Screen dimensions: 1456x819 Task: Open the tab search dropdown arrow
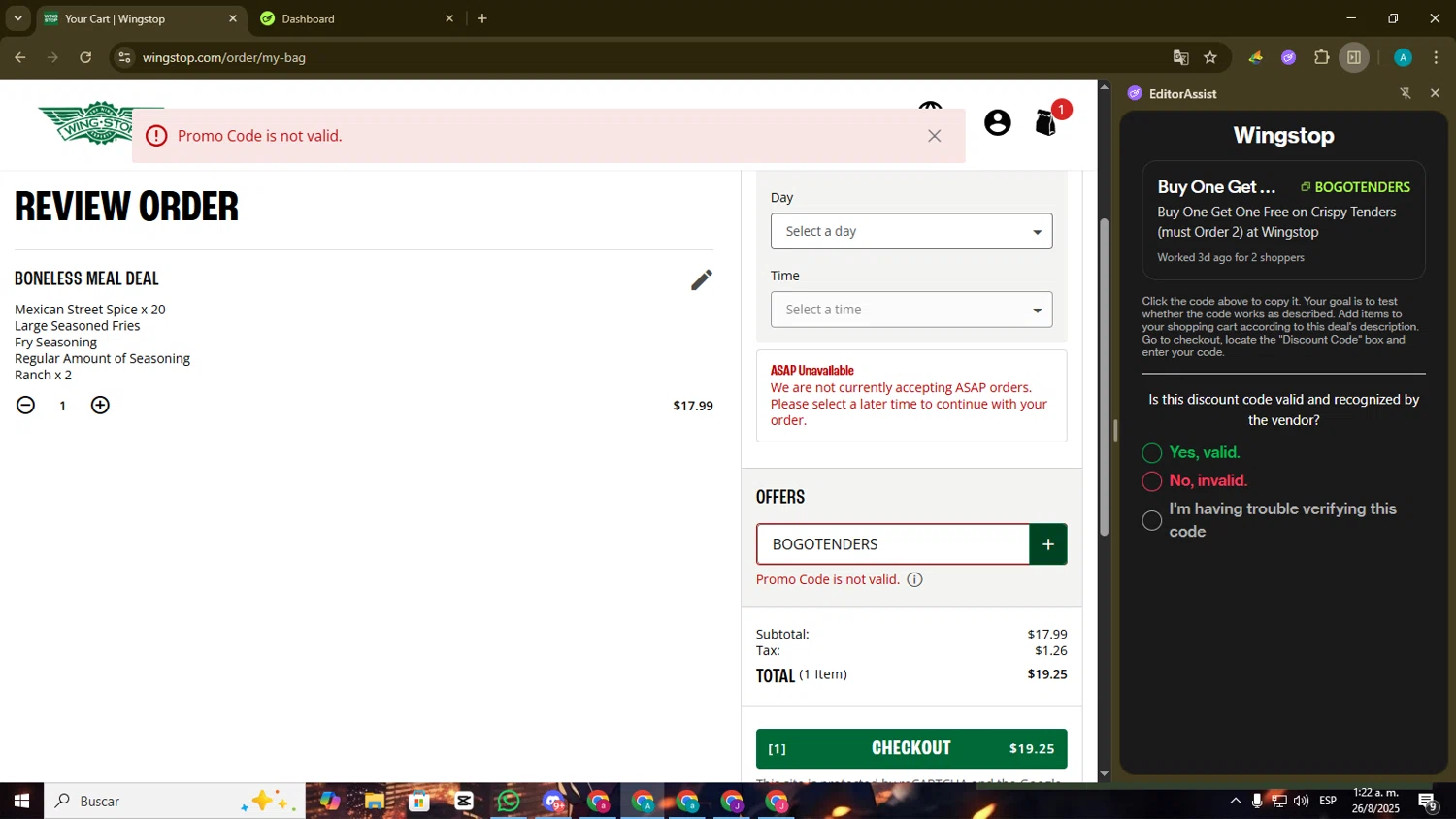point(17,18)
